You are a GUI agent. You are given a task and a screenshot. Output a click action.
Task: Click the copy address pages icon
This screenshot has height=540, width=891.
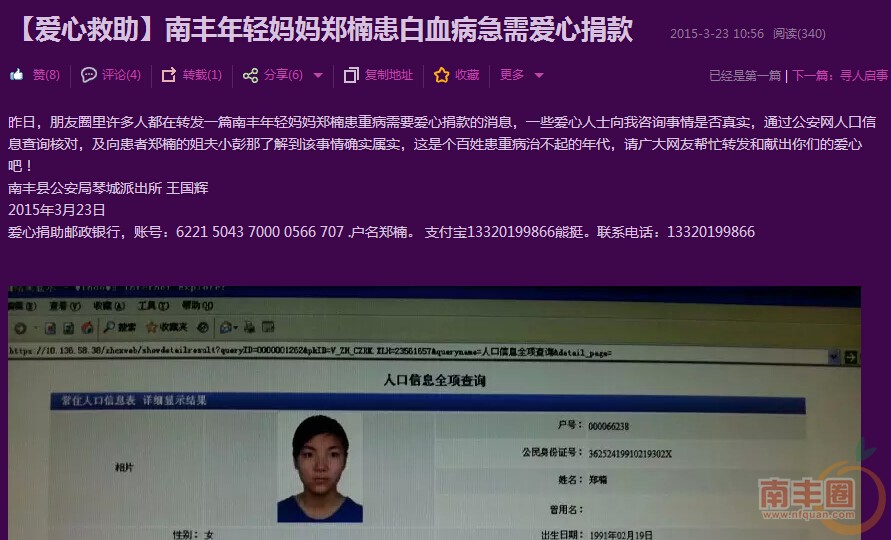point(351,75)
